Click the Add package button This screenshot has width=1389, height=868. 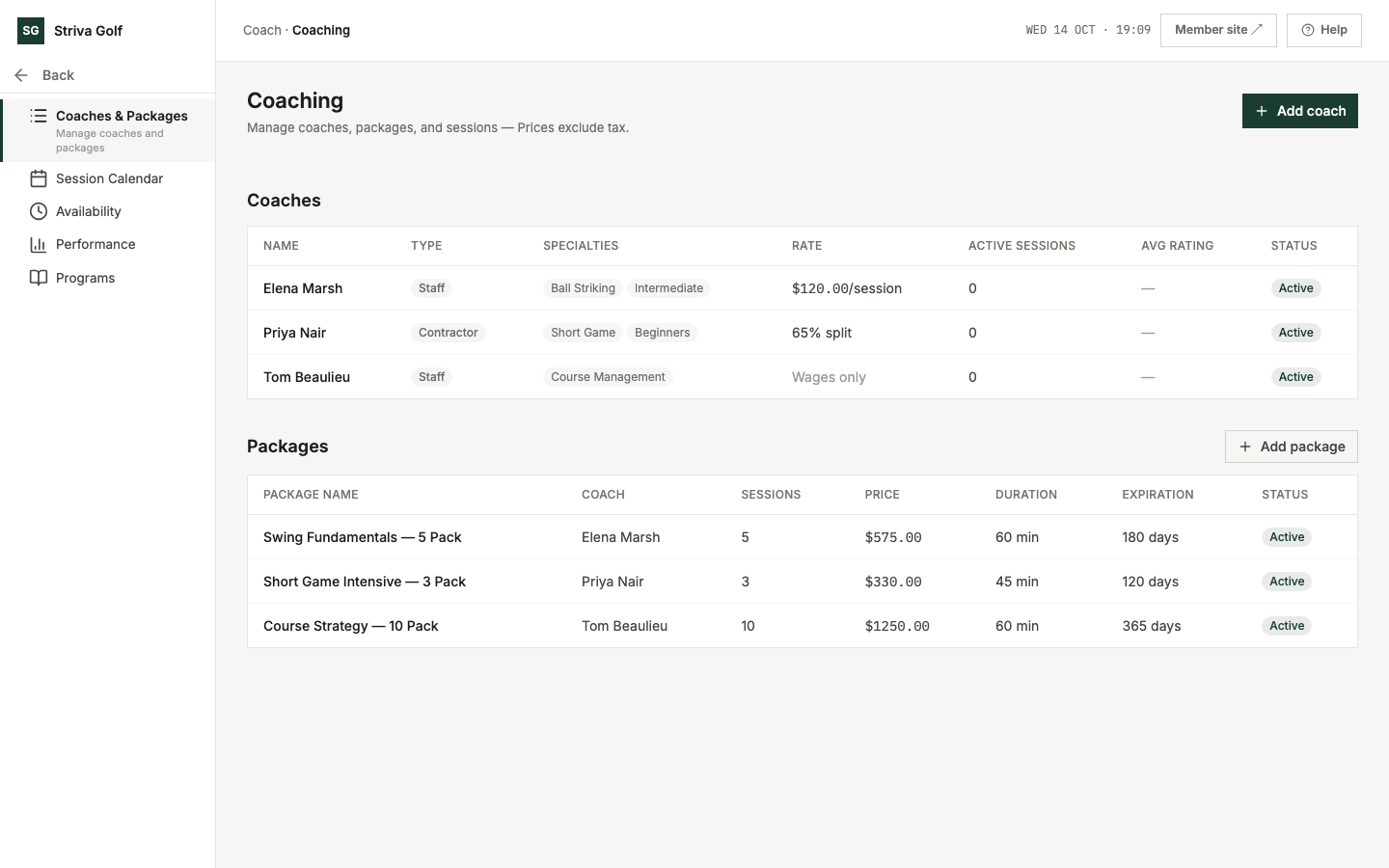[1291, 447]
